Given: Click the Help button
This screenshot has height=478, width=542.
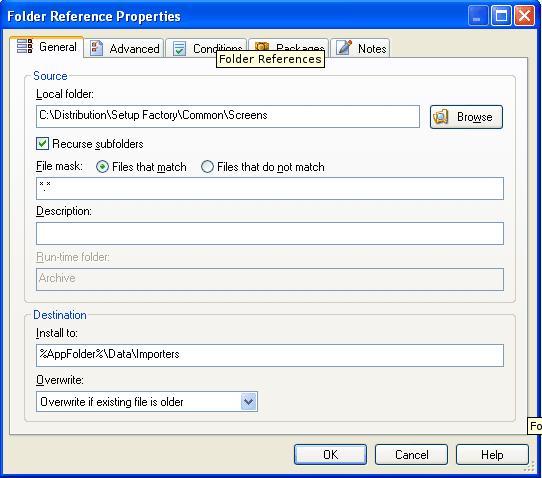Looking at the screenshot, I should pyautogui.click(x=492, y=454).
